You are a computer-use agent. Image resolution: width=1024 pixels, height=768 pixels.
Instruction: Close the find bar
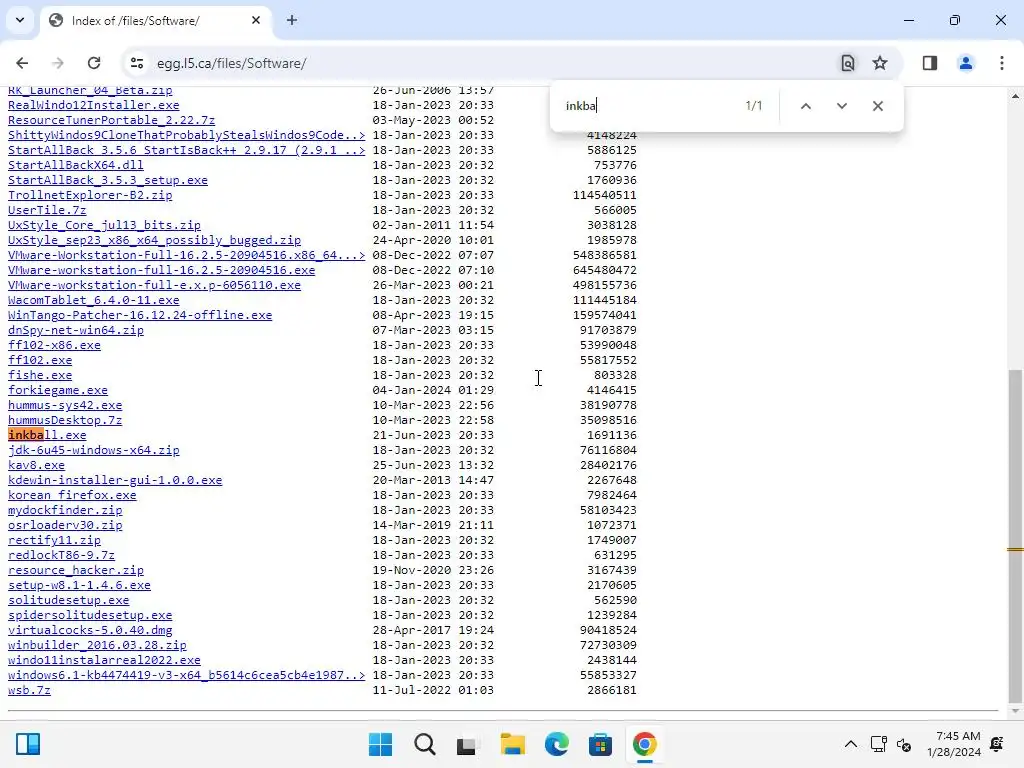[x=878, y=106]
